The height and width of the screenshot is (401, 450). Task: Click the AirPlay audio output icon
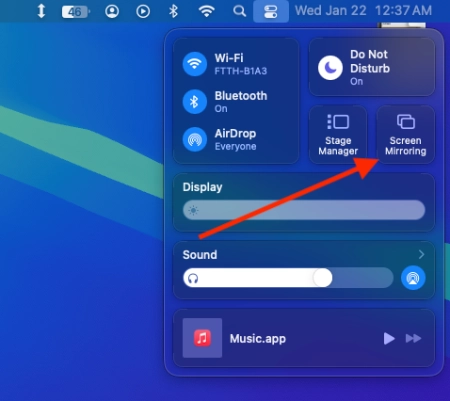point(413,278)
